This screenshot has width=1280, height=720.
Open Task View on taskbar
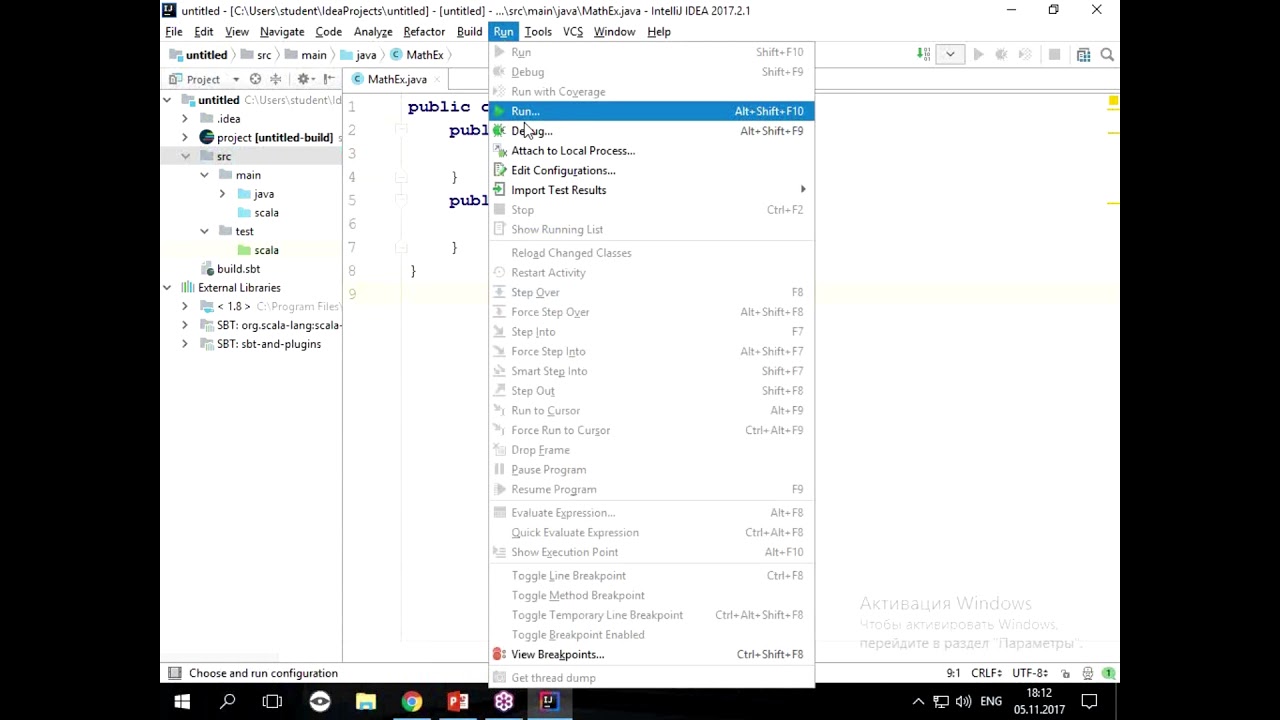point(272,701)
